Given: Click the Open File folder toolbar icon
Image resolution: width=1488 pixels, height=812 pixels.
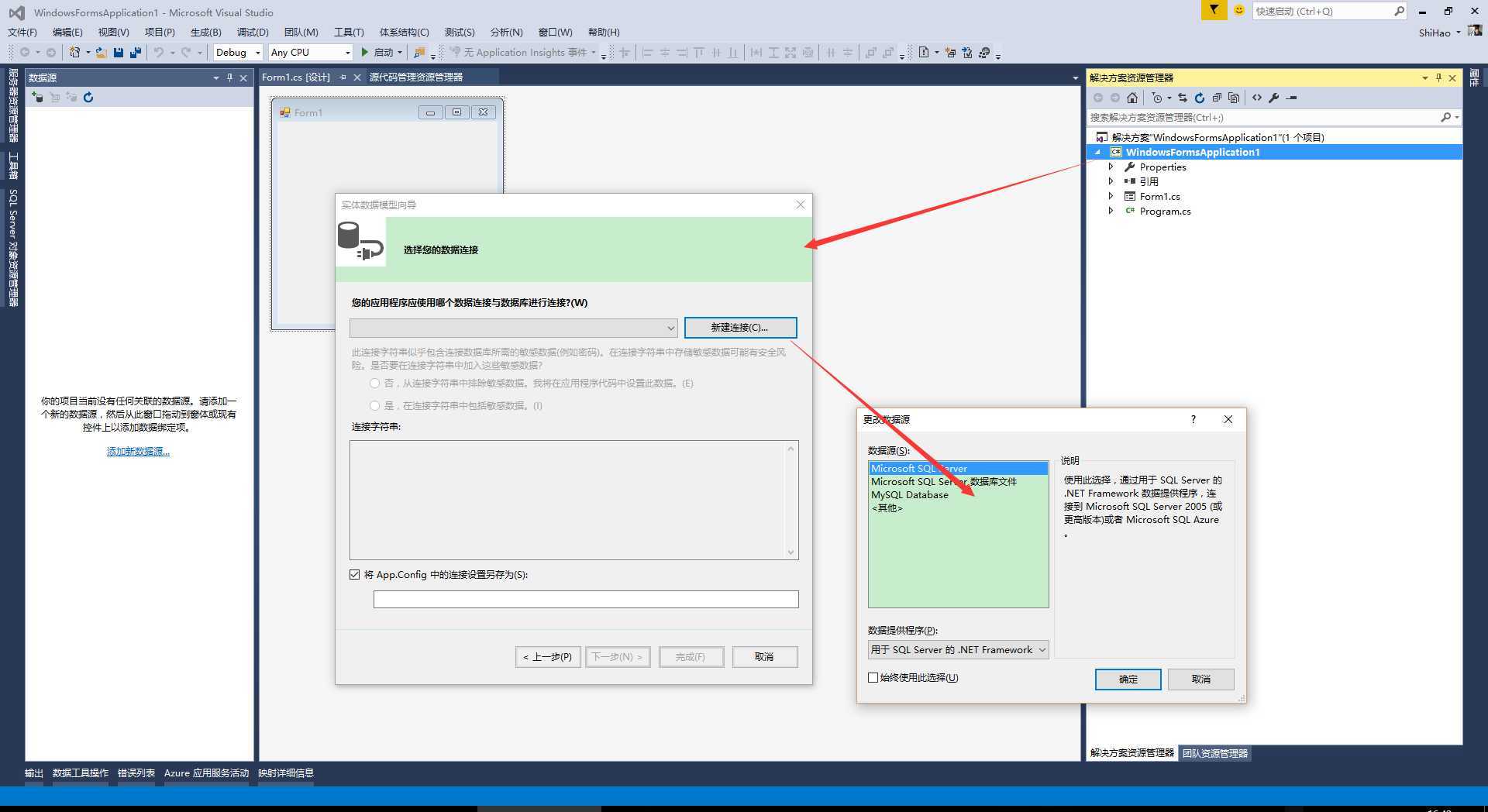Looking at the screenshot, I should (102, 53).
